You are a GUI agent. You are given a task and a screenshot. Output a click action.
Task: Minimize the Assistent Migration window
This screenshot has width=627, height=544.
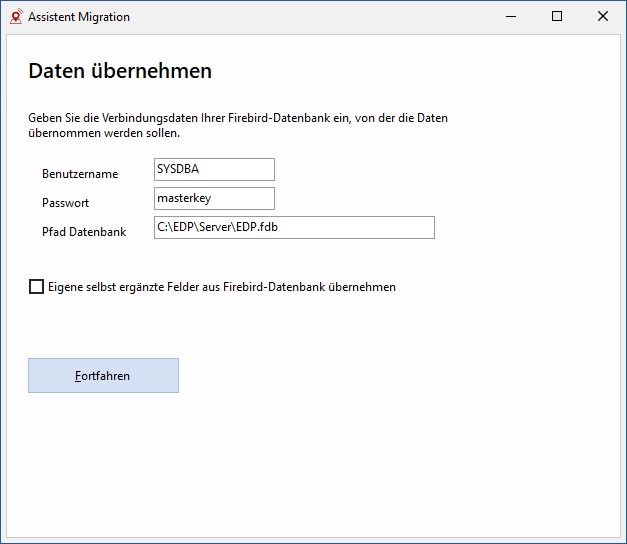coord(511,16)
